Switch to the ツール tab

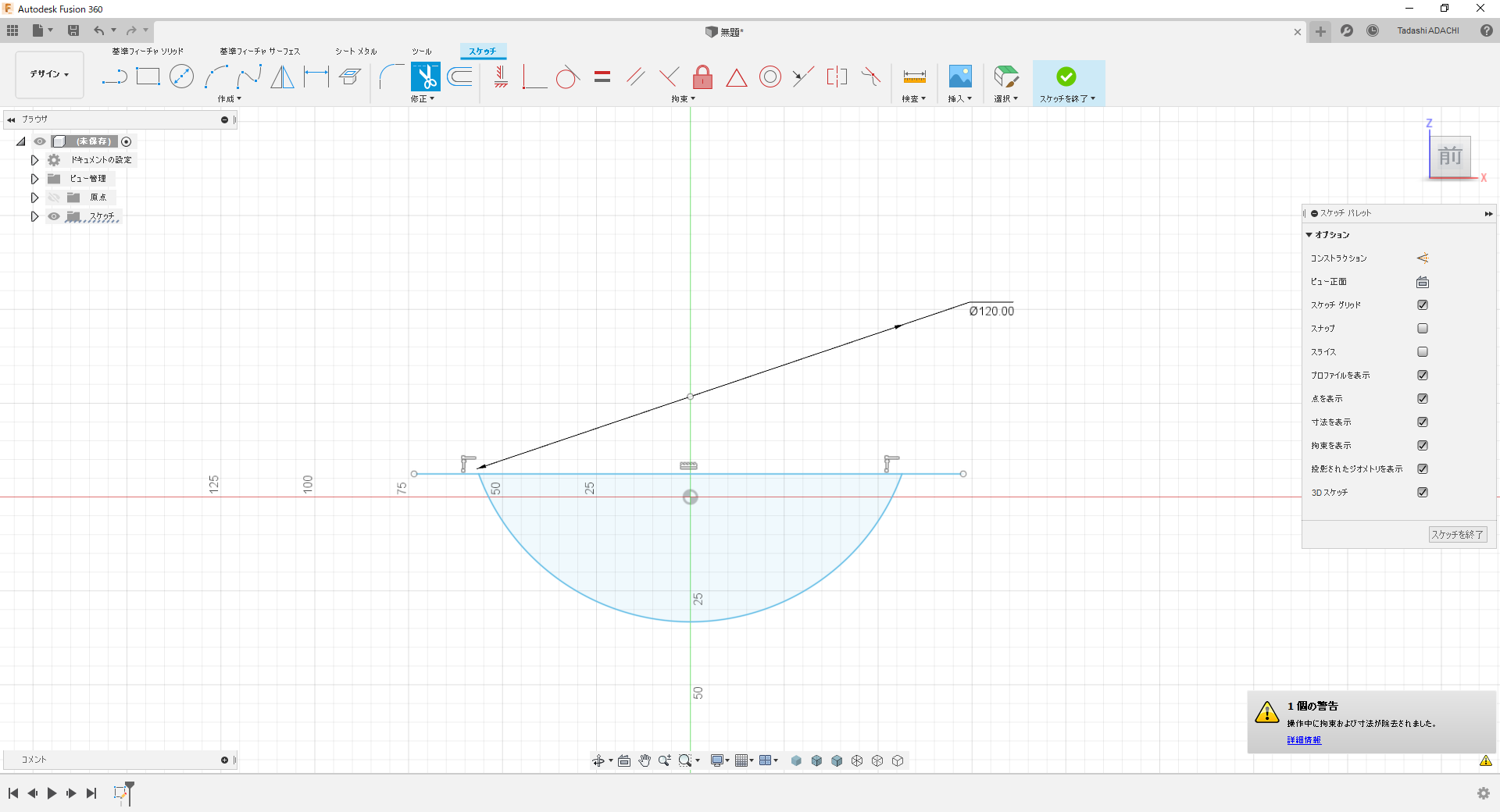pyautogui.click(x=422, y=52)
